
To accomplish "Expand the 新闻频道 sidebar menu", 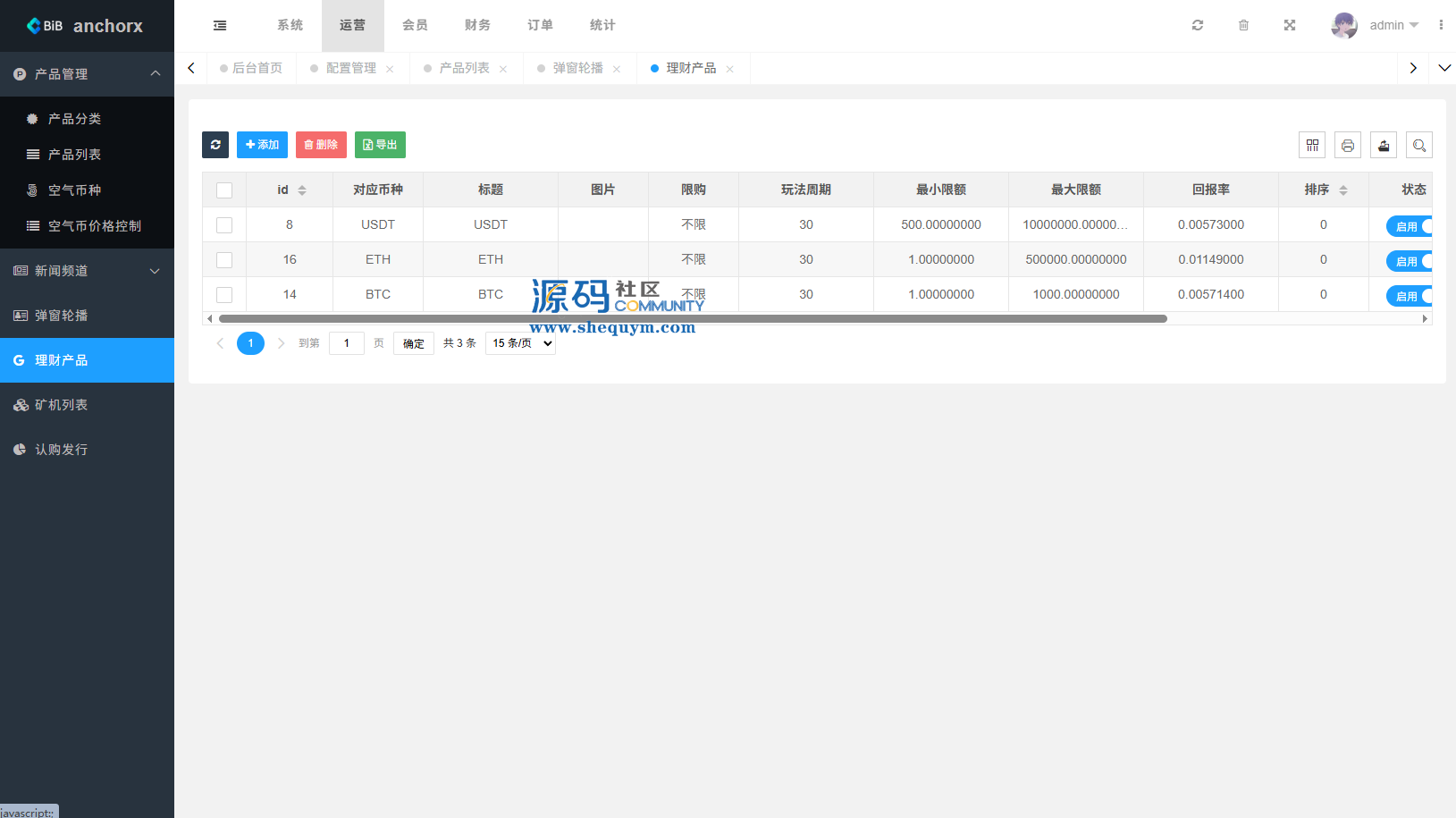I will pos(87,271).
